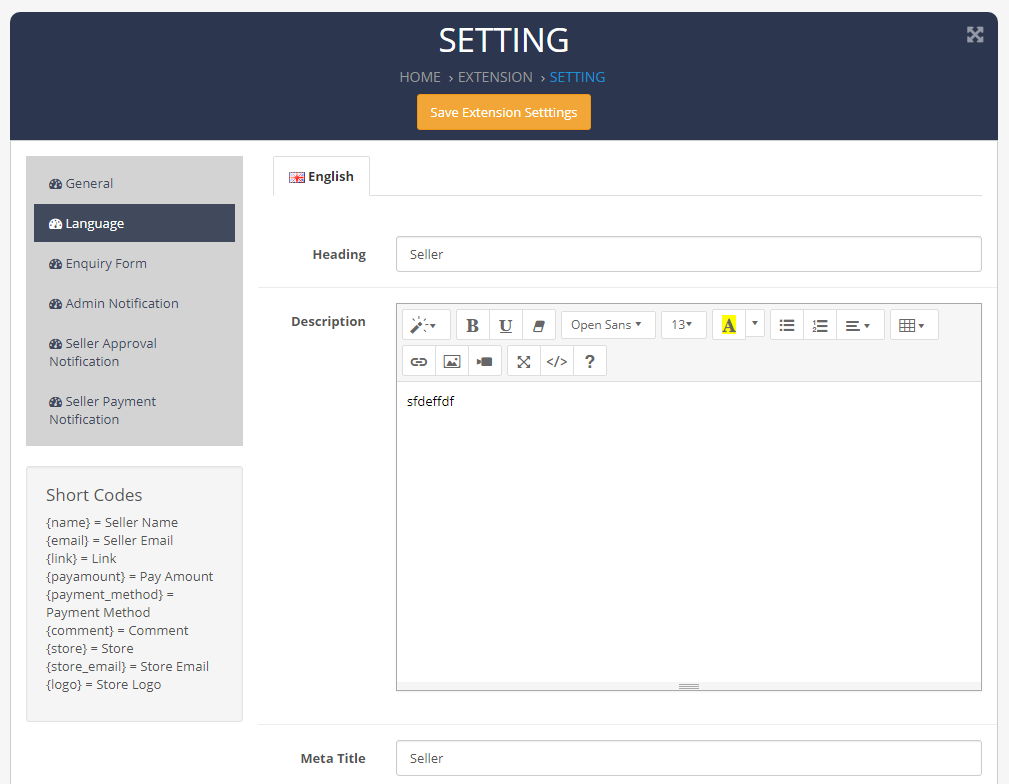Toggle editor fullscreen mode icon
The width and height of the screenshot is (1009, 784).
point(524,361)
